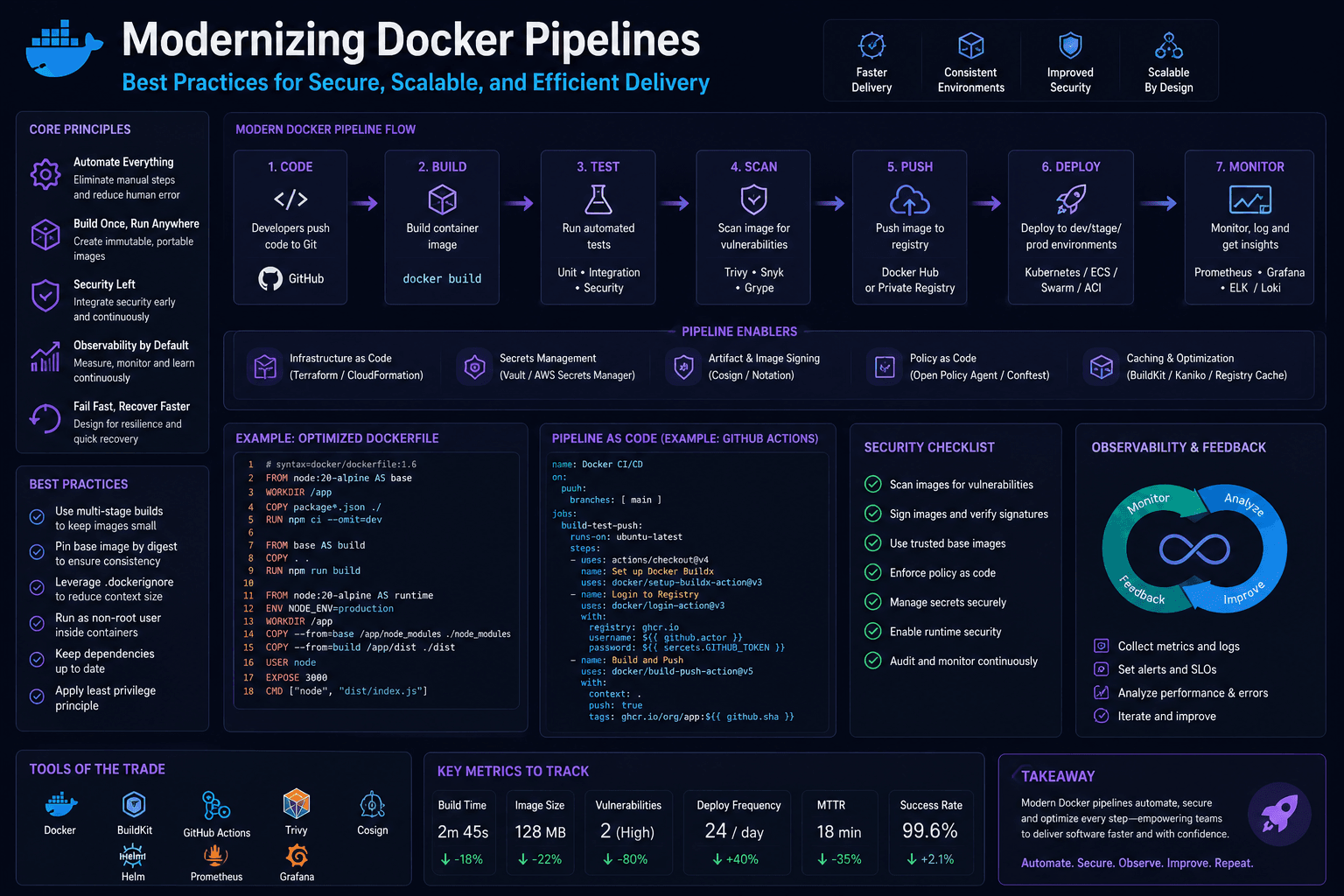This screenshot has height=896, width=1344.
Task: Click the Secrets Management icon
Action: 474,367
